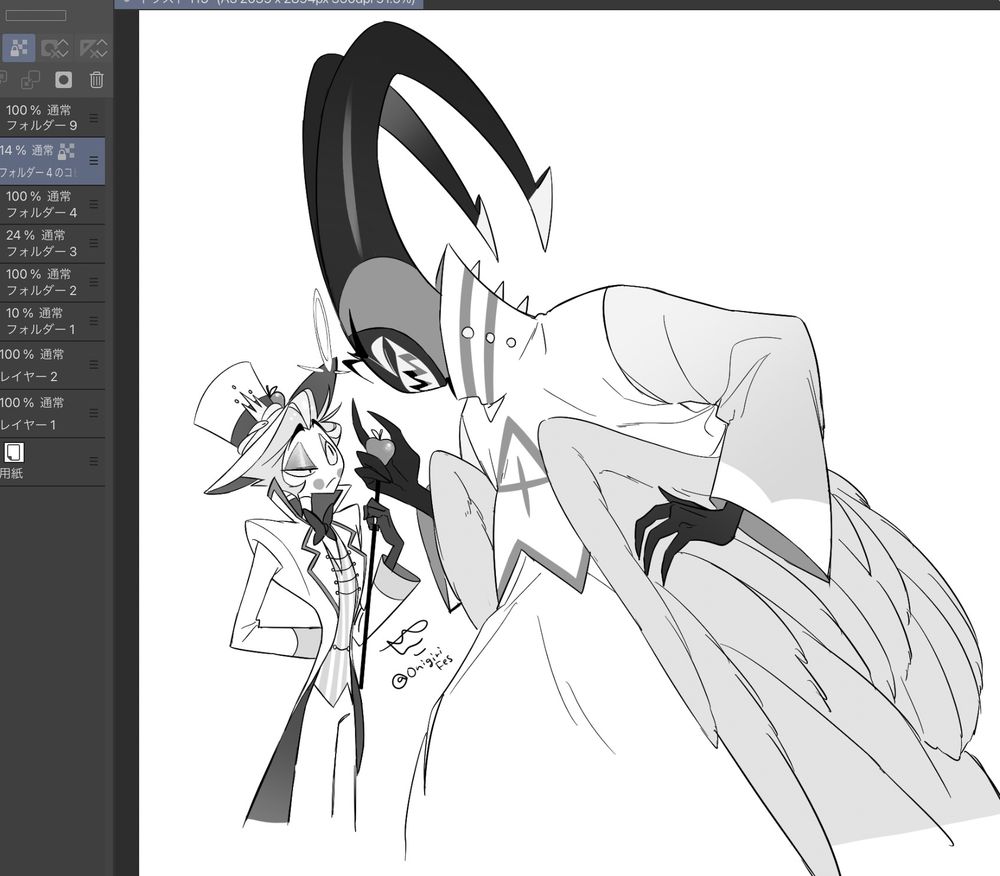1000x876 pixels.
Task: Click the mask-enable icon with magnifier and X
Action: pos(55,48)
